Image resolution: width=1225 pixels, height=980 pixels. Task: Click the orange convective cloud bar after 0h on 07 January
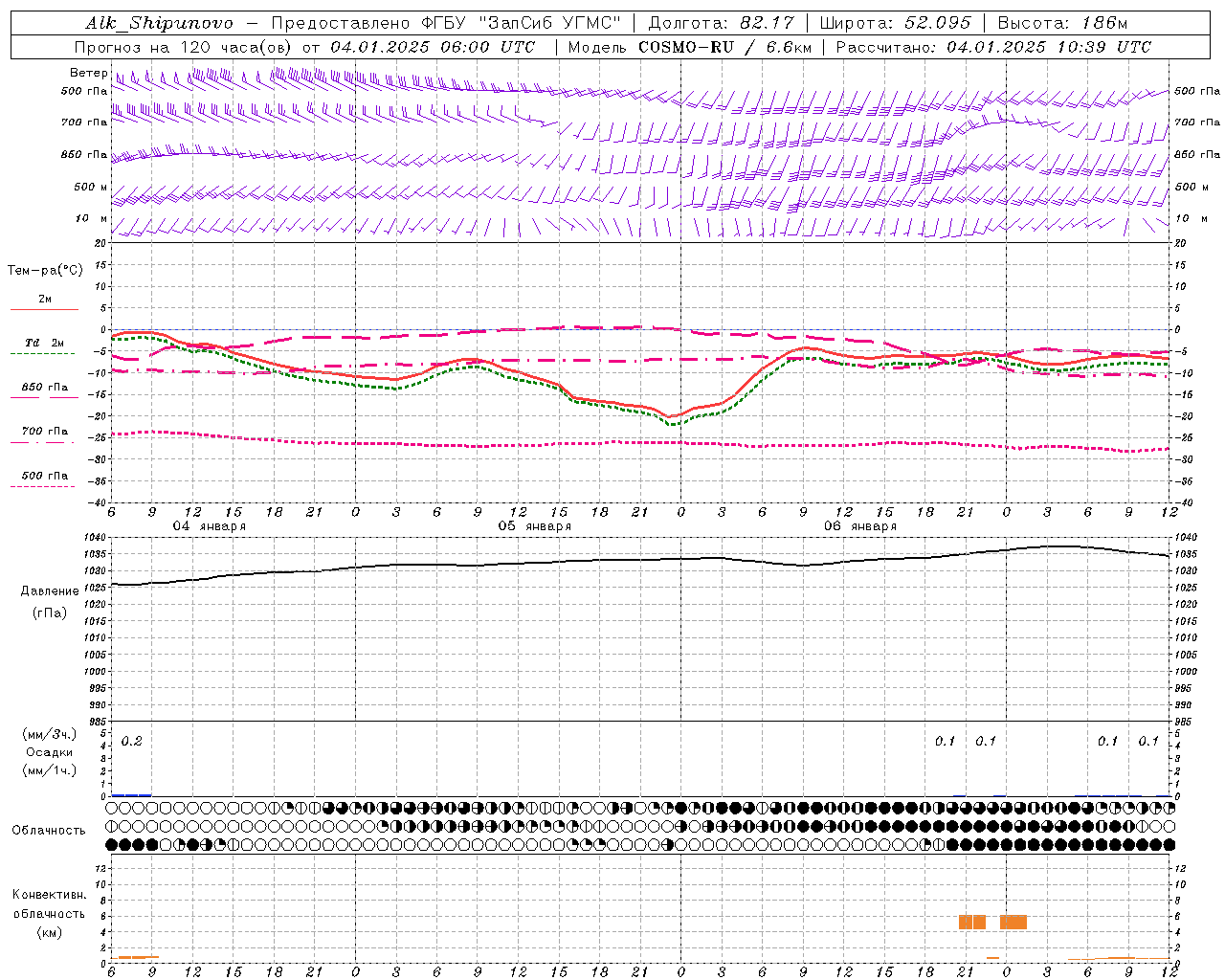point(1013,922)
